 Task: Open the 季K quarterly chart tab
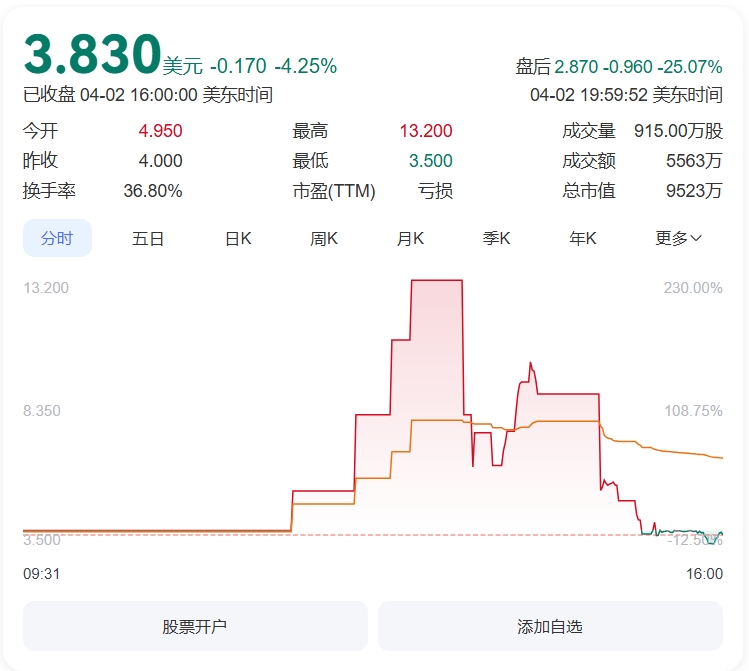[497, 238]
